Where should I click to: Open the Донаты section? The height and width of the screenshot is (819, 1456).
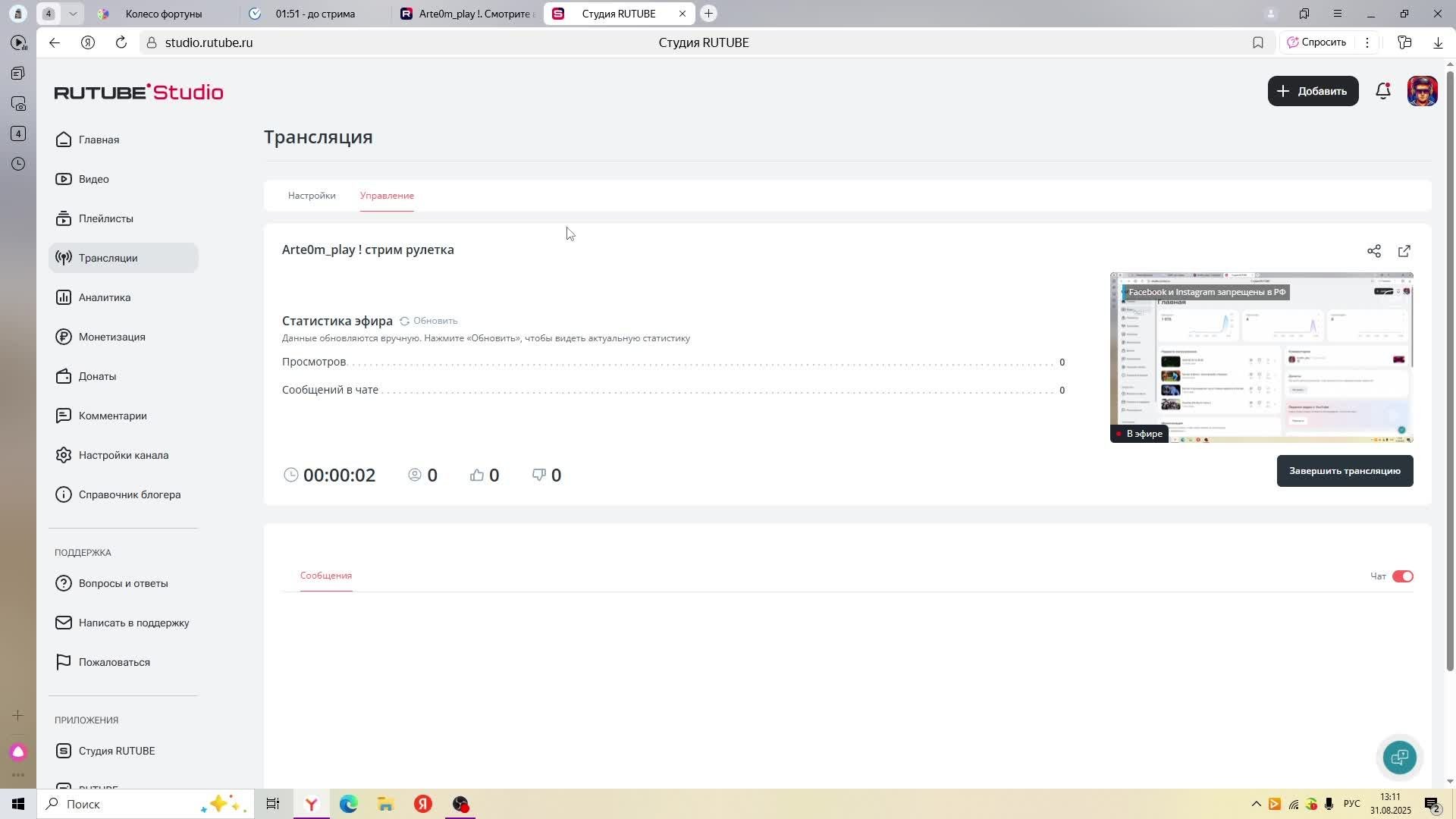click(x=97, y=376)
